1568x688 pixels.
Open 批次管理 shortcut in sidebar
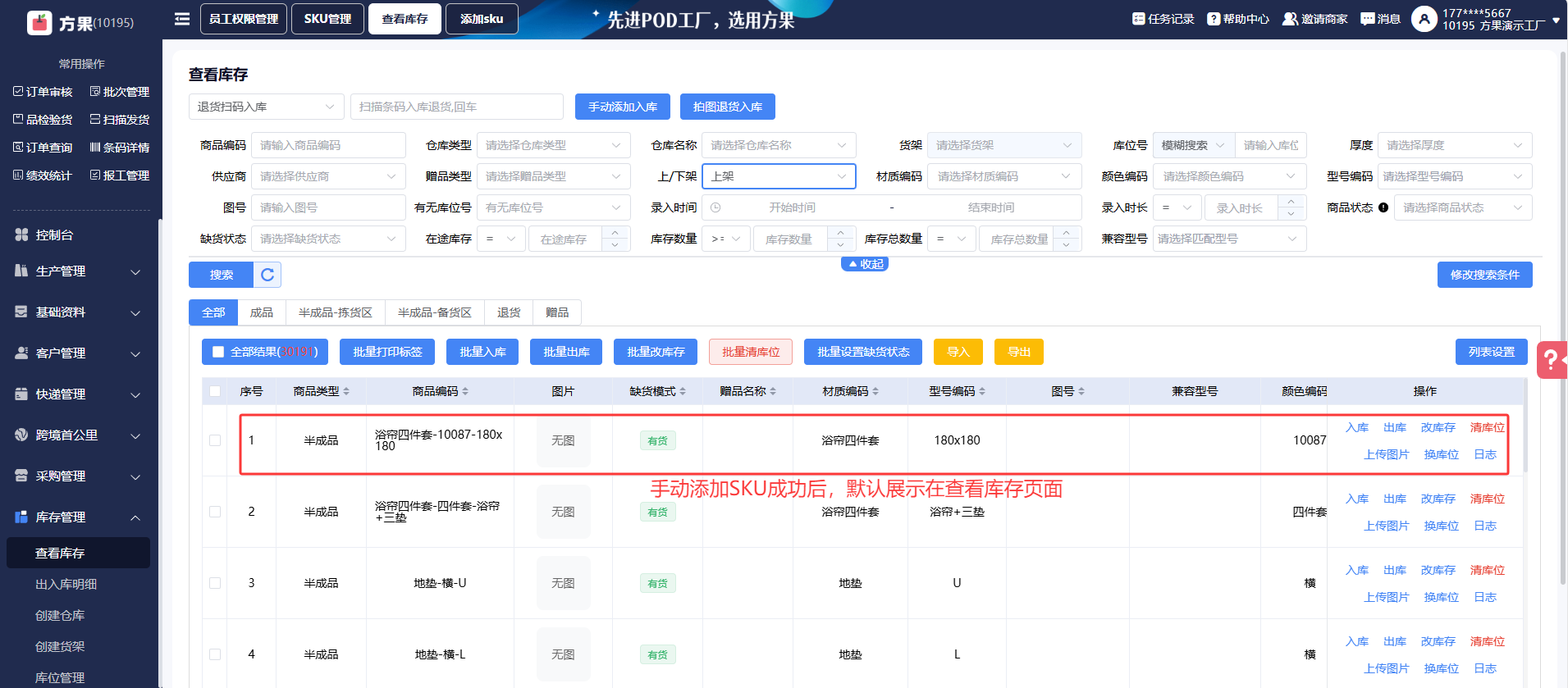(x=120, y=92)
